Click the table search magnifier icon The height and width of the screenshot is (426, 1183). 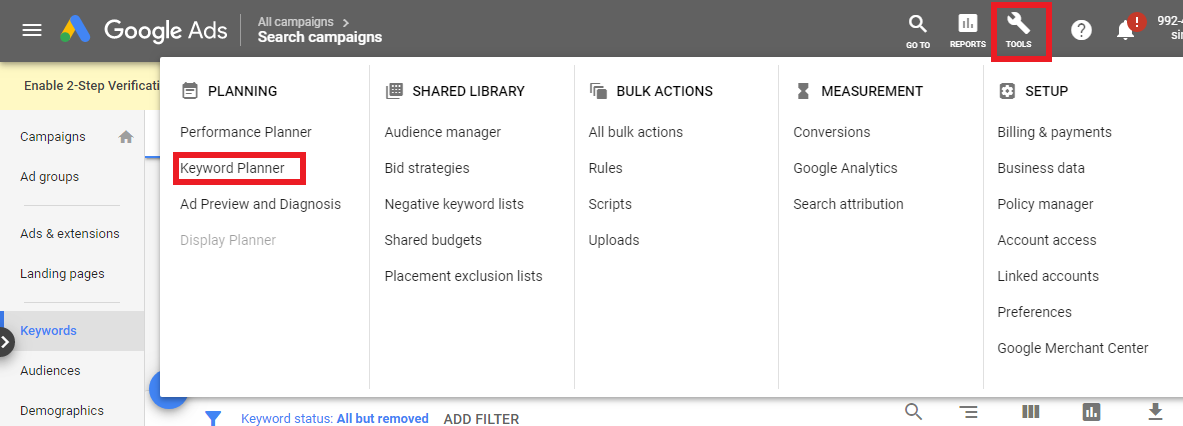click(913, 412)
